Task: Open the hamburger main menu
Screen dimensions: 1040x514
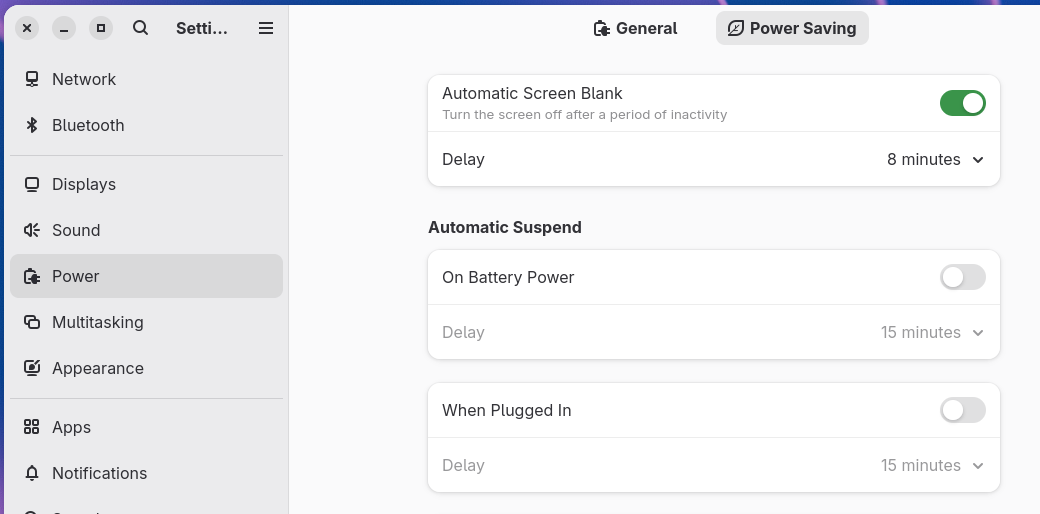Action: coord(266,28)
